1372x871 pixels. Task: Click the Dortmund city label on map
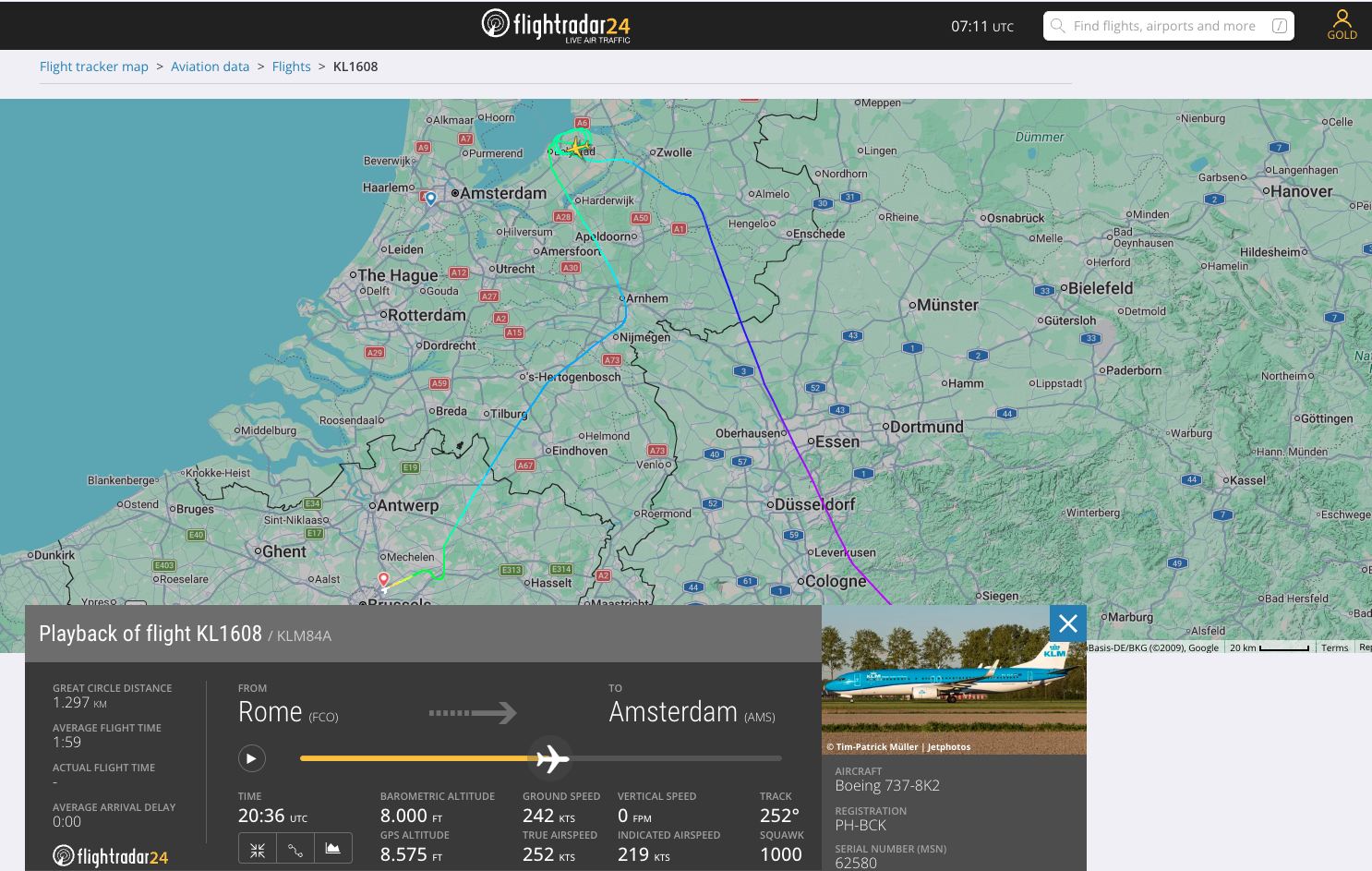pyautogui.click(x=926, y=427)
